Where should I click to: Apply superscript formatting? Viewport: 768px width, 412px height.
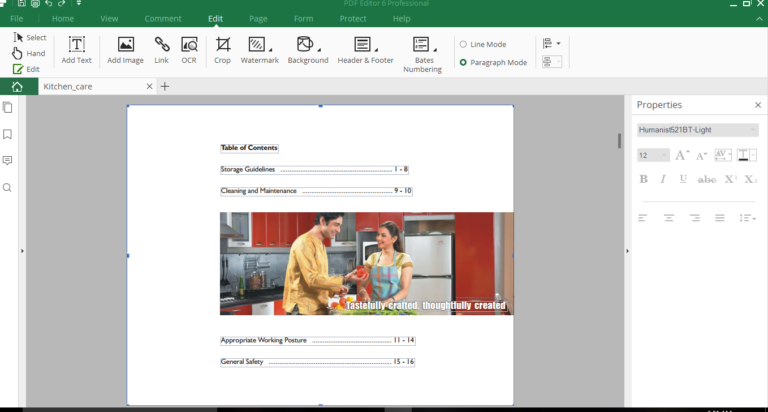731,179
